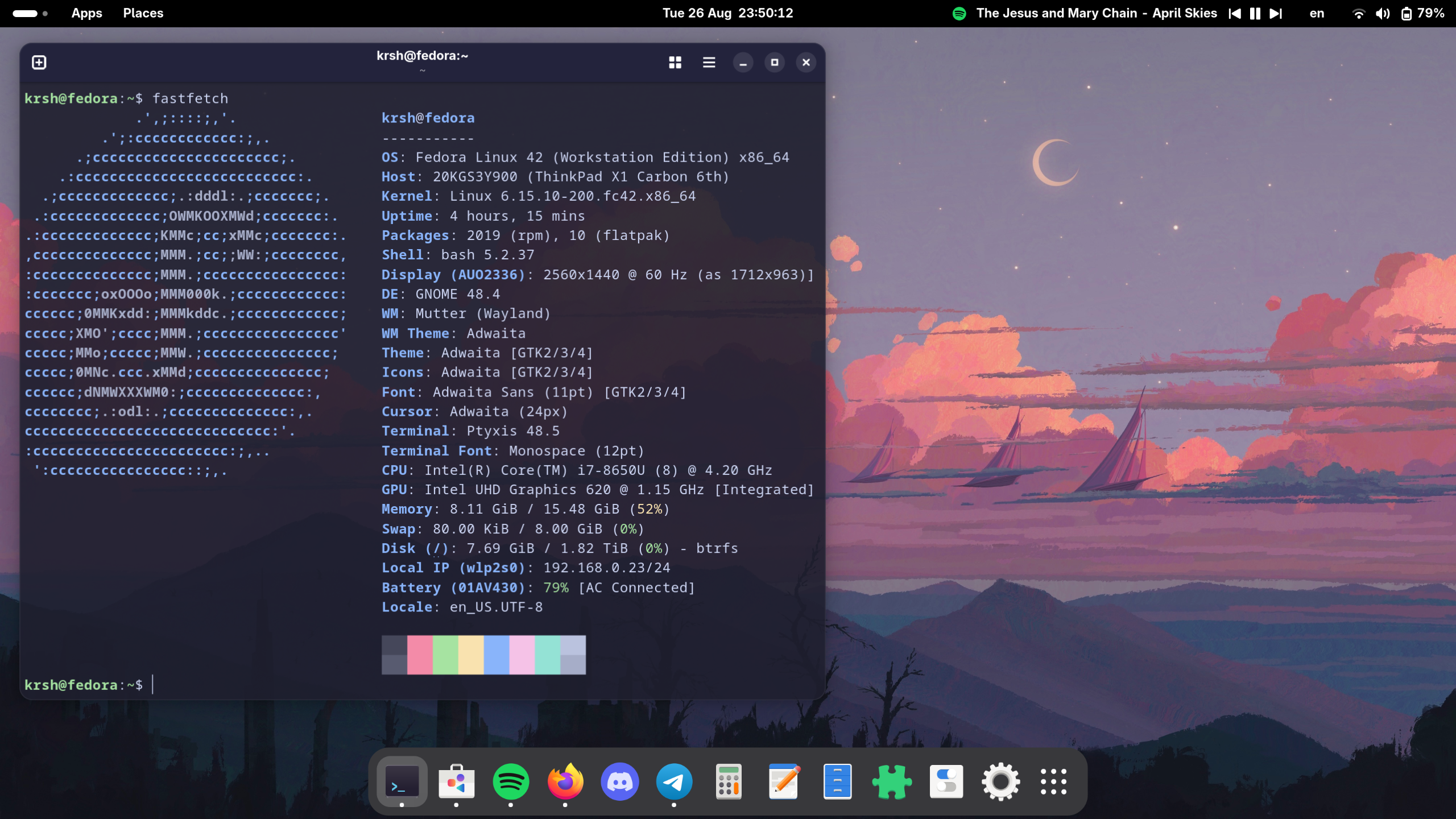Open the Extensions puzzle-piece app
The height and width of the screenshot is (819, 1456).
[891, 781]
